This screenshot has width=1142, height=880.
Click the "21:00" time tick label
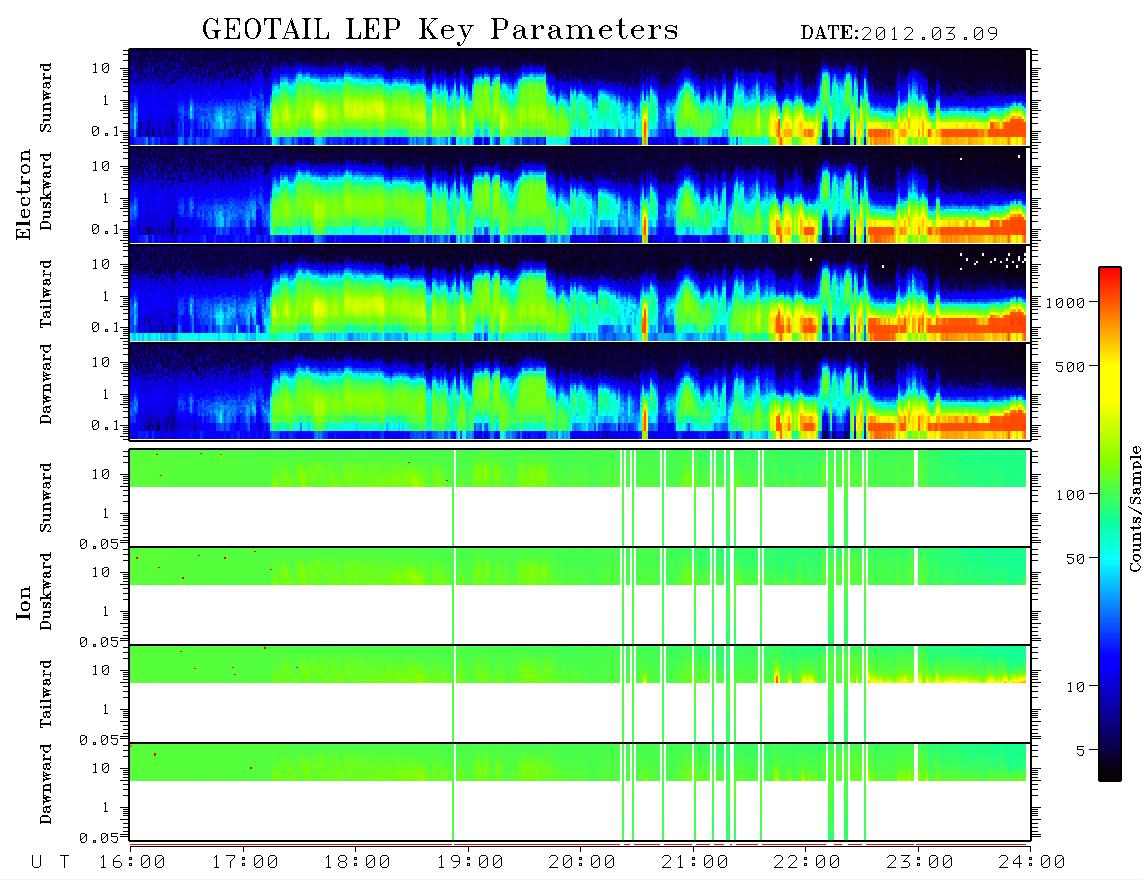696,863
